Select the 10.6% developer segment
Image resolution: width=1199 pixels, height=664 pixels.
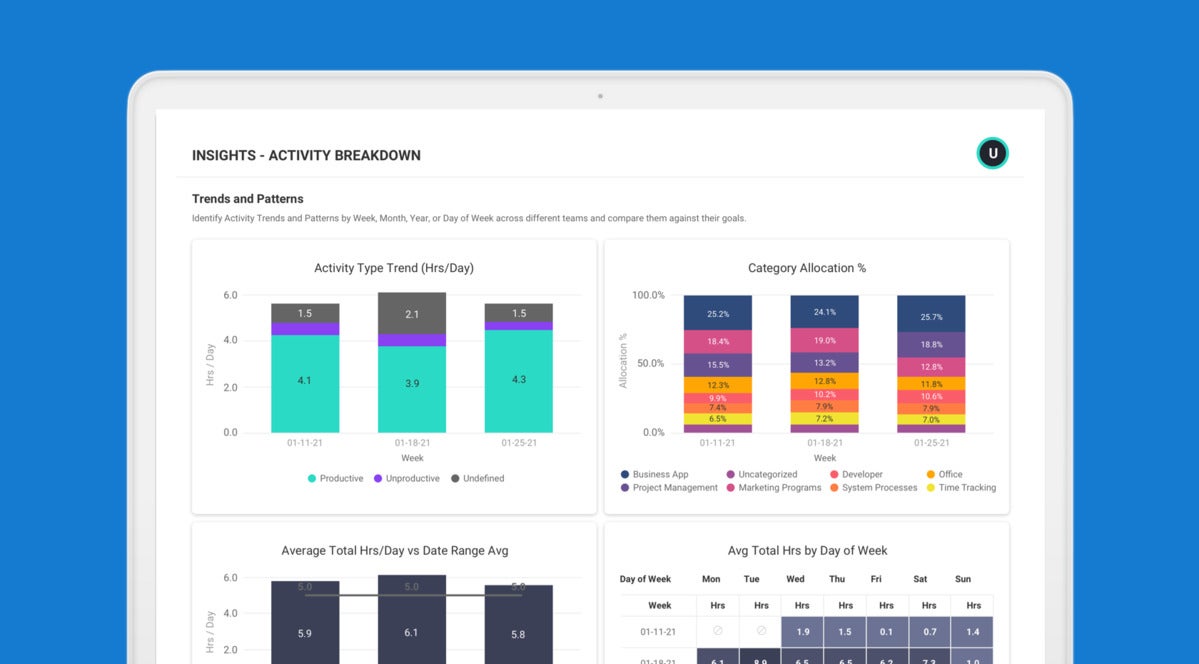[x=931, y=396]
